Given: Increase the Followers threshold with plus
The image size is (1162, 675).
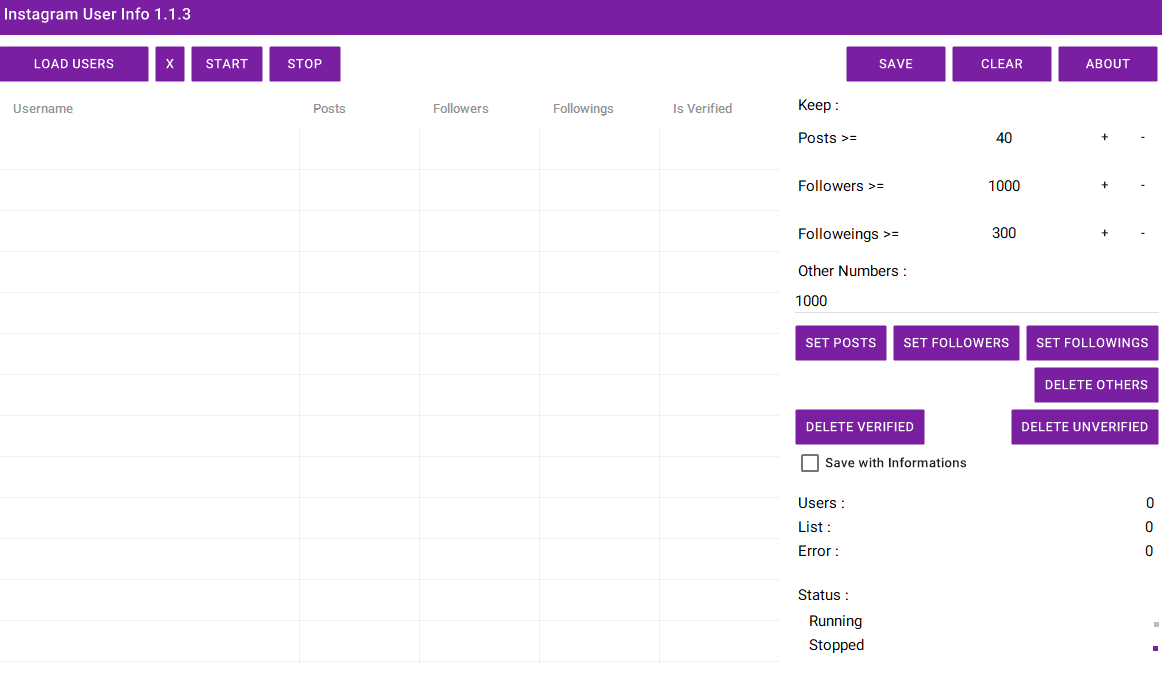Looking at the screenshot, I should tap(1105, 186).
